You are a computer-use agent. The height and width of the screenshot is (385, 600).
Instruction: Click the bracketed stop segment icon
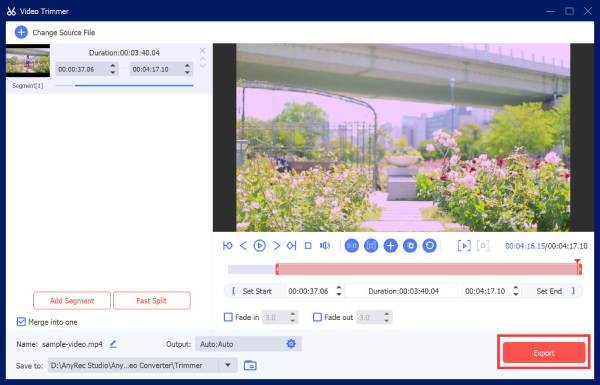tap(483, 246)
